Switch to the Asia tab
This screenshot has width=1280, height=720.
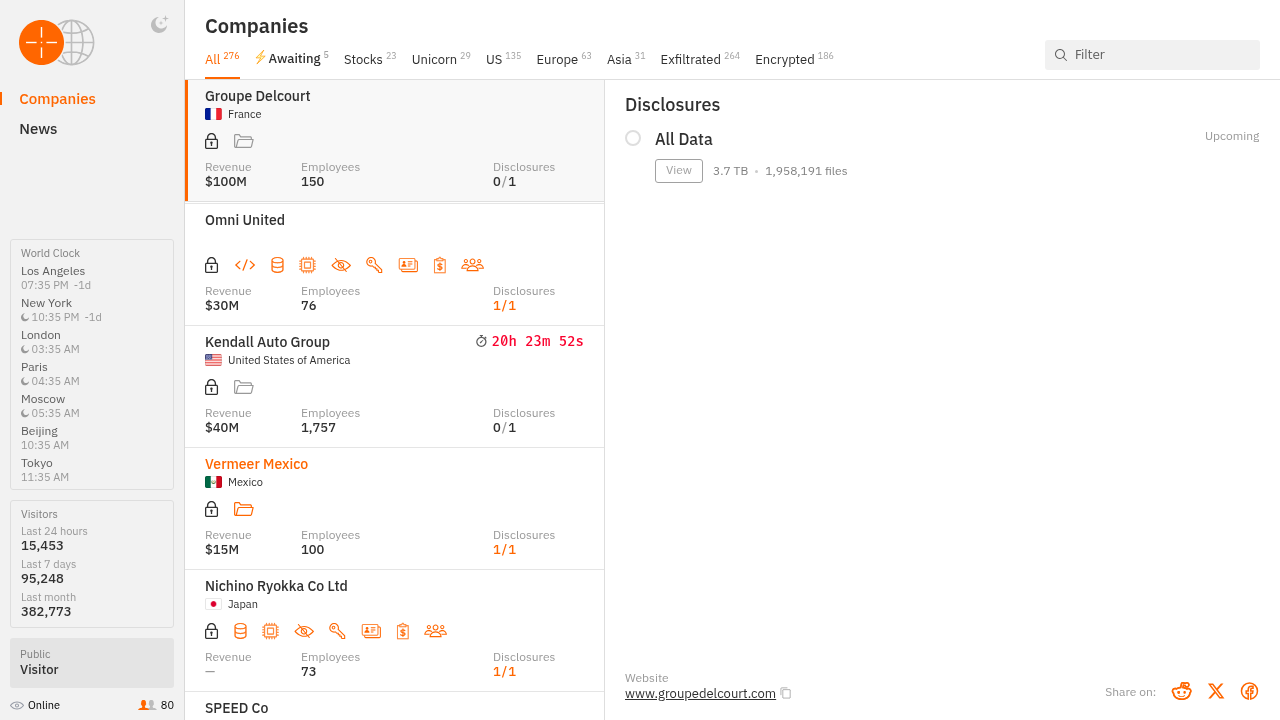626,59
